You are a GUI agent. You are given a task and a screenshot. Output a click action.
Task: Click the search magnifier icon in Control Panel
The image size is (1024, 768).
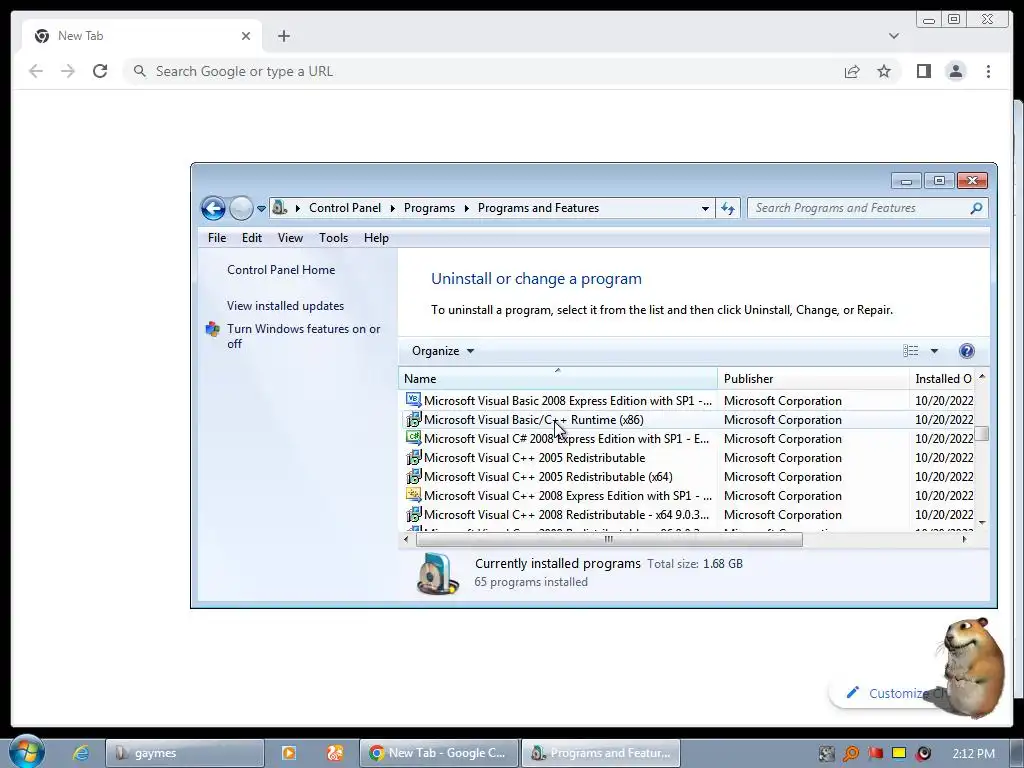click(976, 208)
